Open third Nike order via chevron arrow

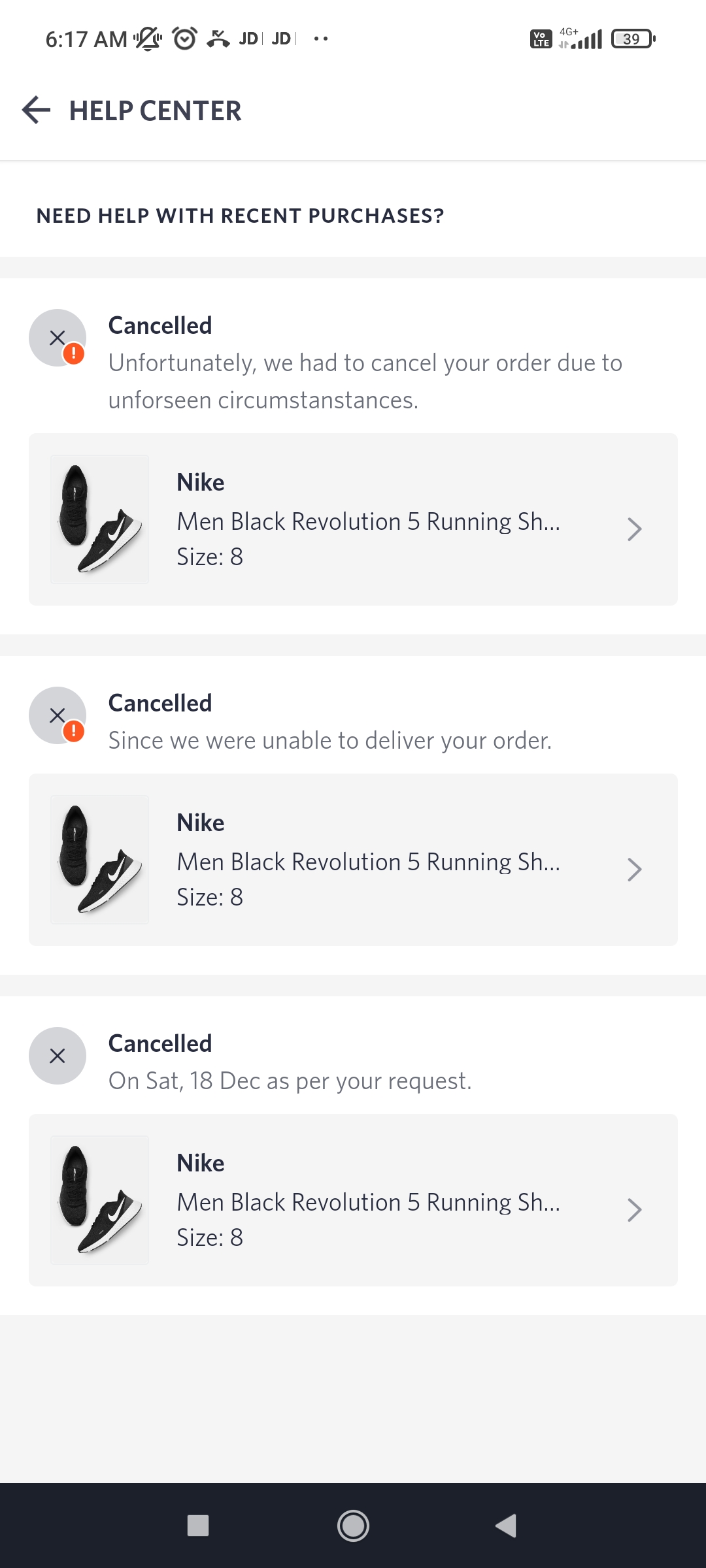[x=634, y=1210]
